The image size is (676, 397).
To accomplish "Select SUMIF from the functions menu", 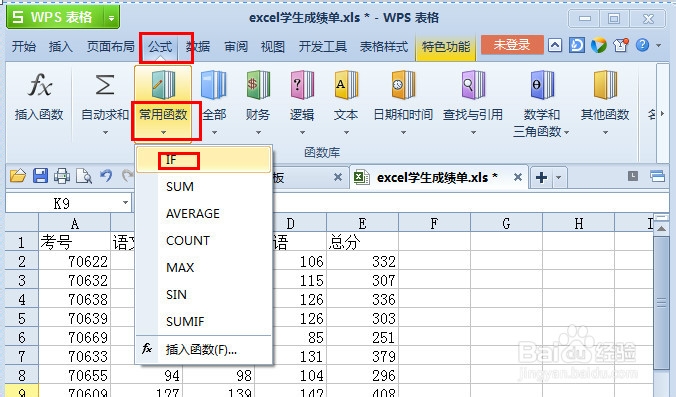I will [x=203, y=321].
